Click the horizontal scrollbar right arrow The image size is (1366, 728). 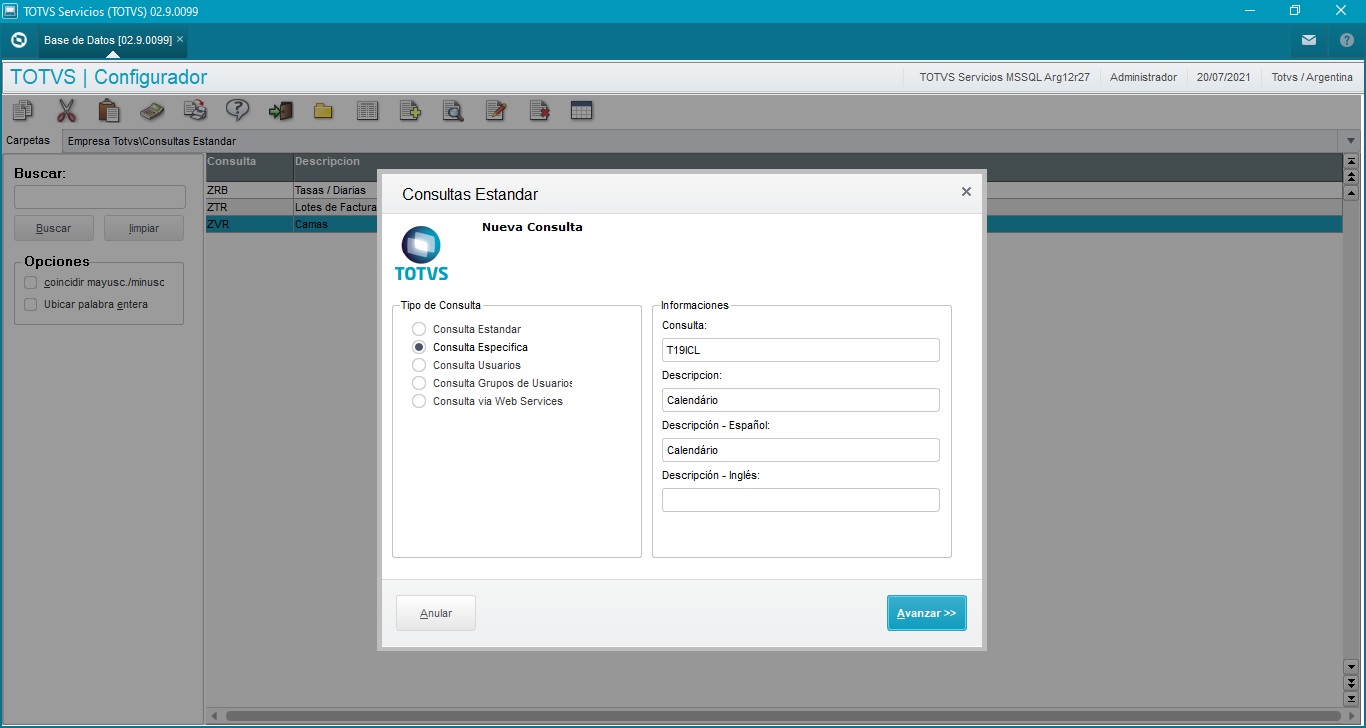coord(1351,716)
